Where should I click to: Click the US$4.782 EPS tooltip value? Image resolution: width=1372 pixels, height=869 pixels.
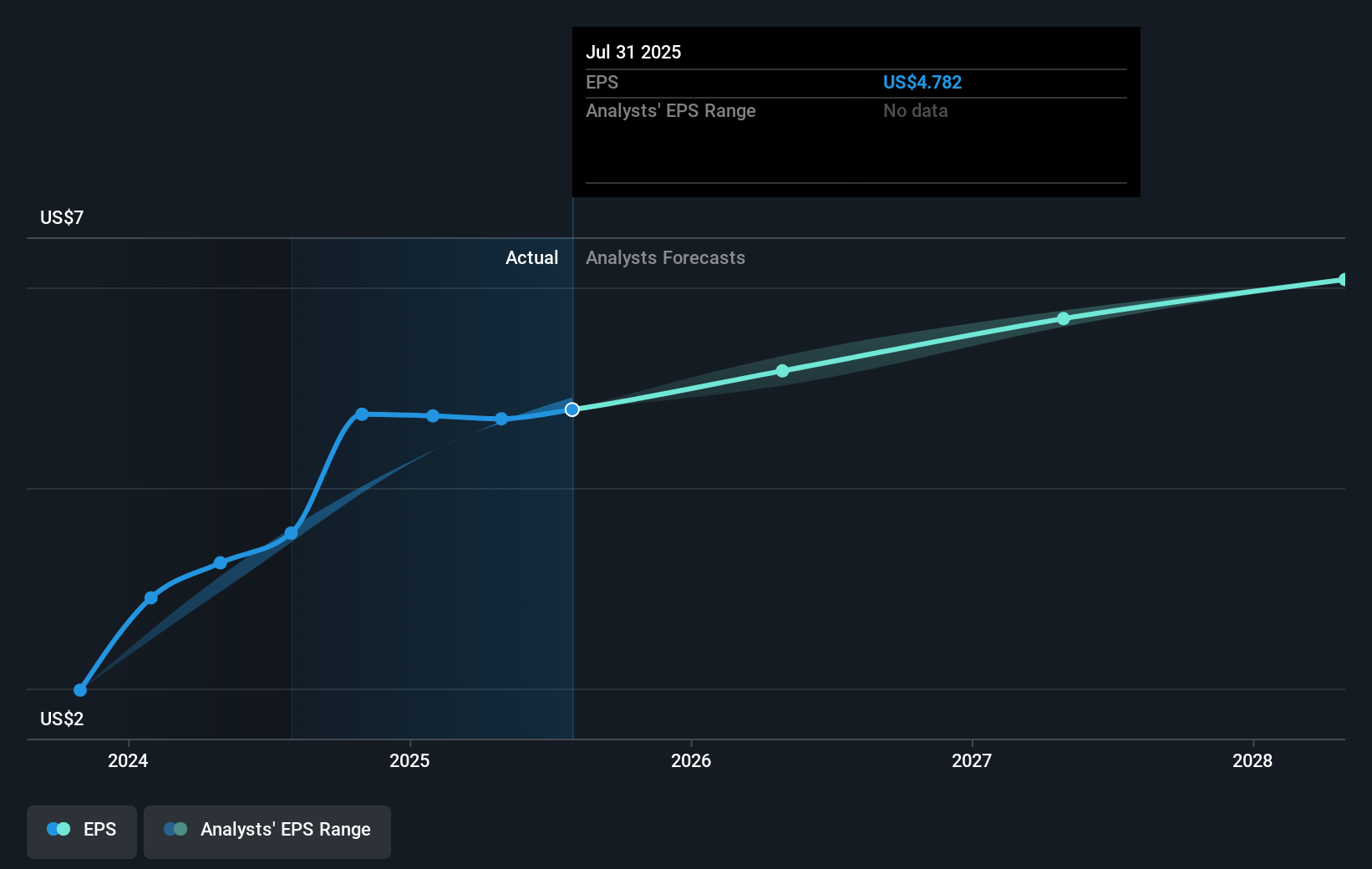922,83
